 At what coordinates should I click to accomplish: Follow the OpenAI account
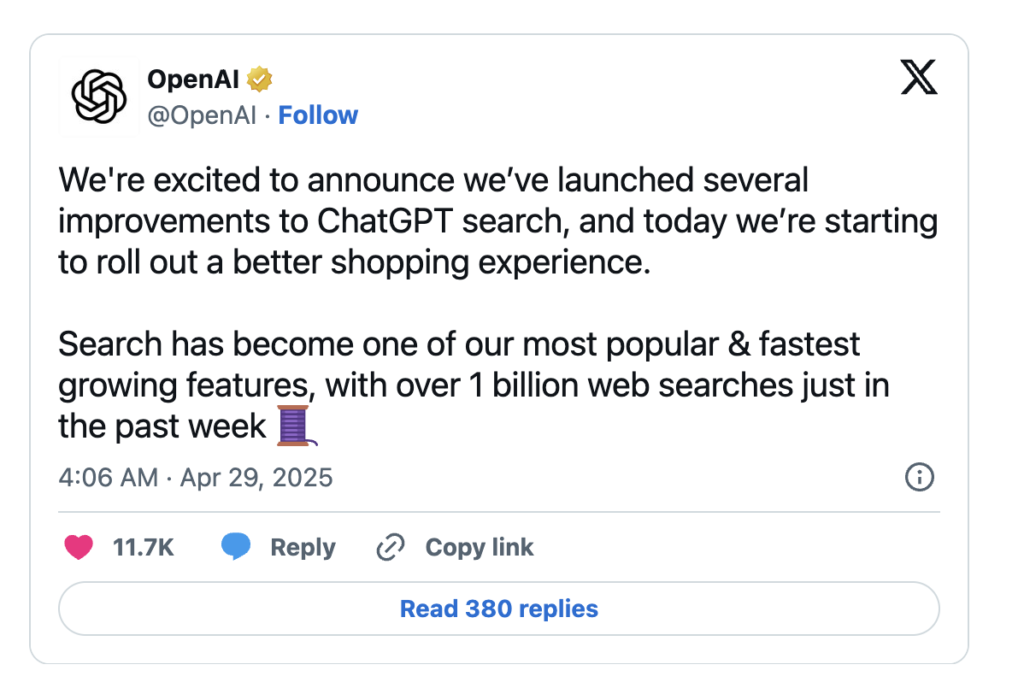318,115
